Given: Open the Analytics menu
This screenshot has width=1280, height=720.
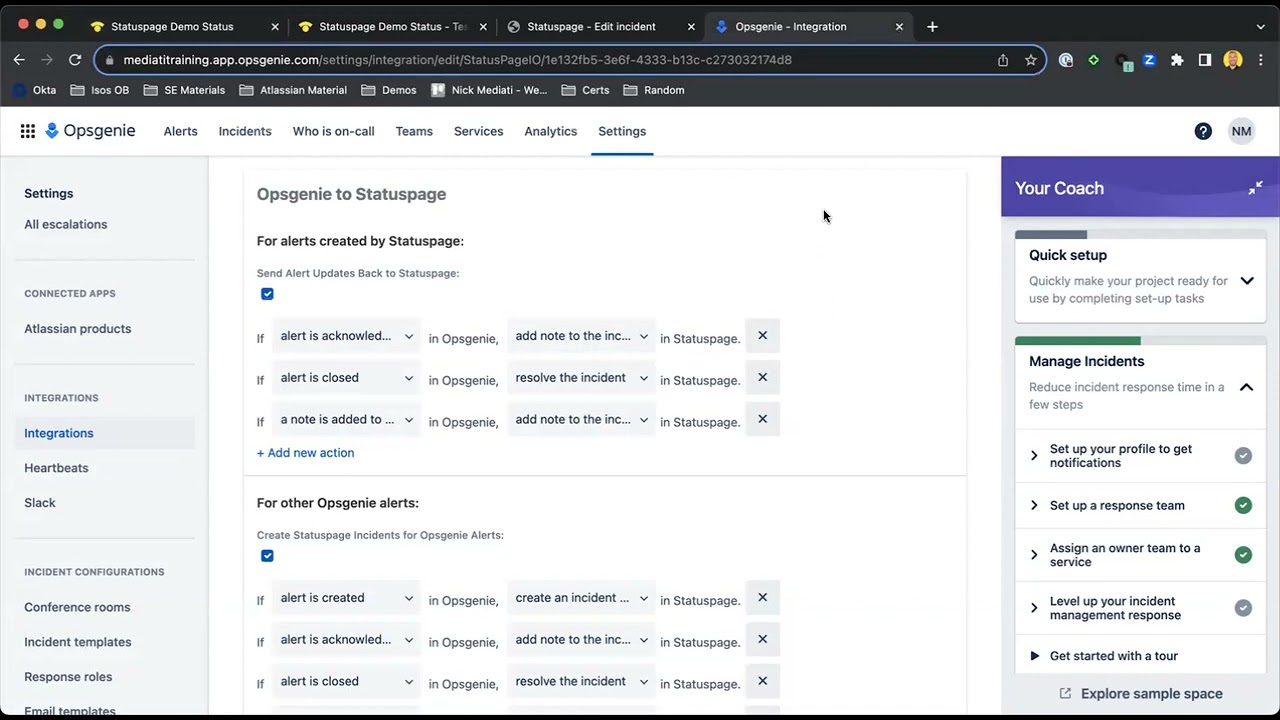Looking at the screenshot, I should 551,131.
